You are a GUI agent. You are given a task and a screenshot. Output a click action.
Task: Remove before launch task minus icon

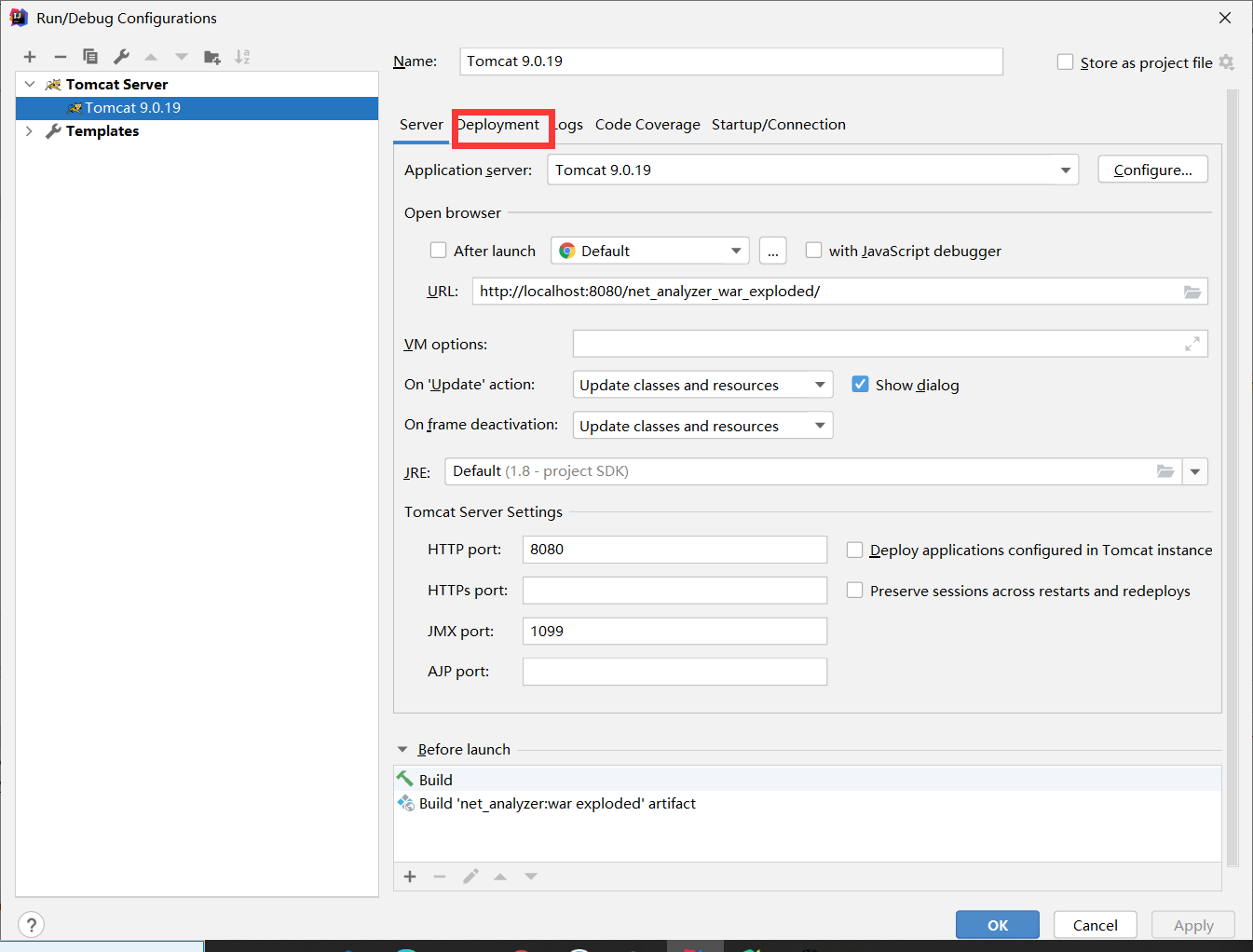click(x=440, y=877)
